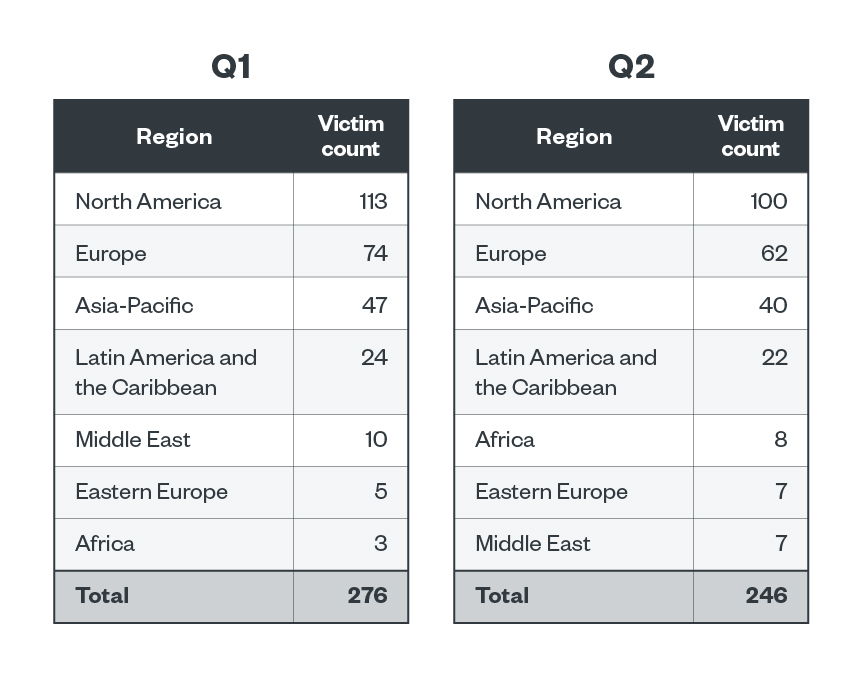858x677 pixels.
Task: Click the Q1 total value 276
Action: pos(367,595)
